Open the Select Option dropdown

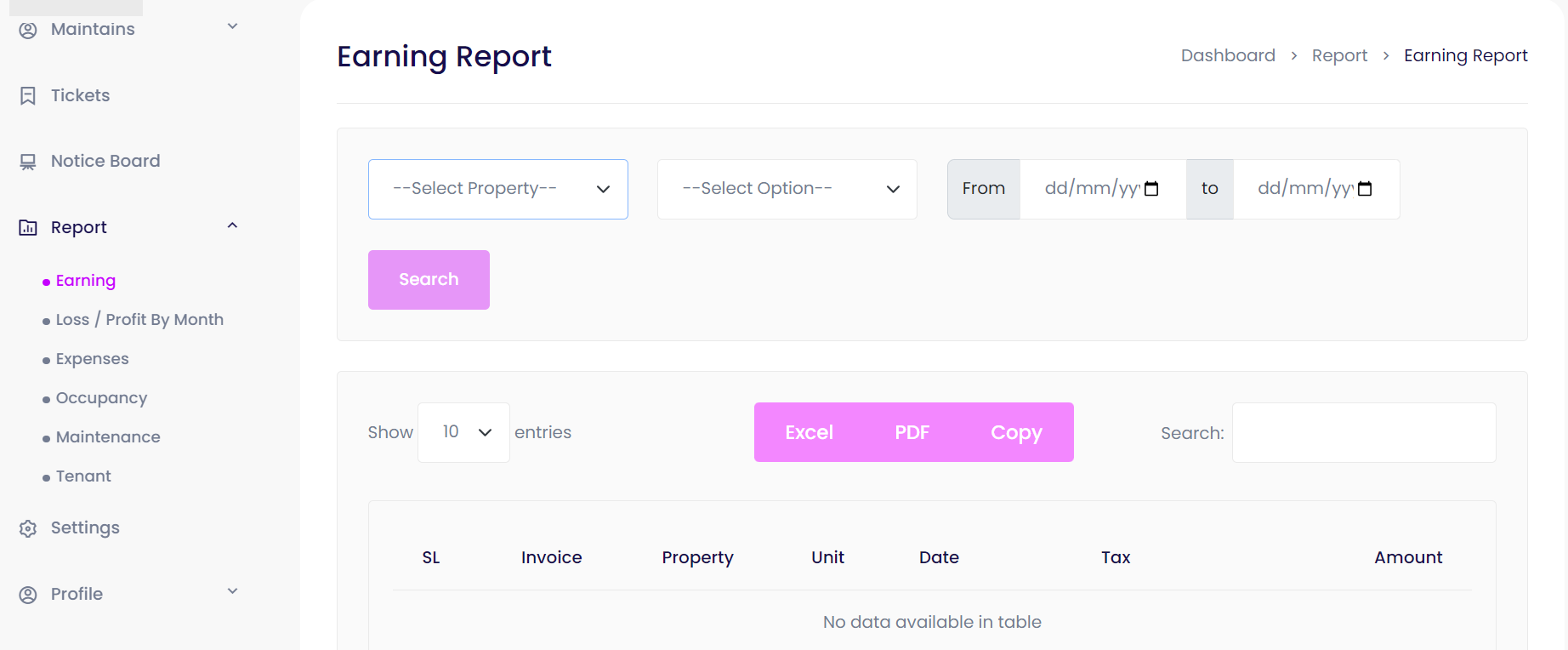[x=787, y=189]
